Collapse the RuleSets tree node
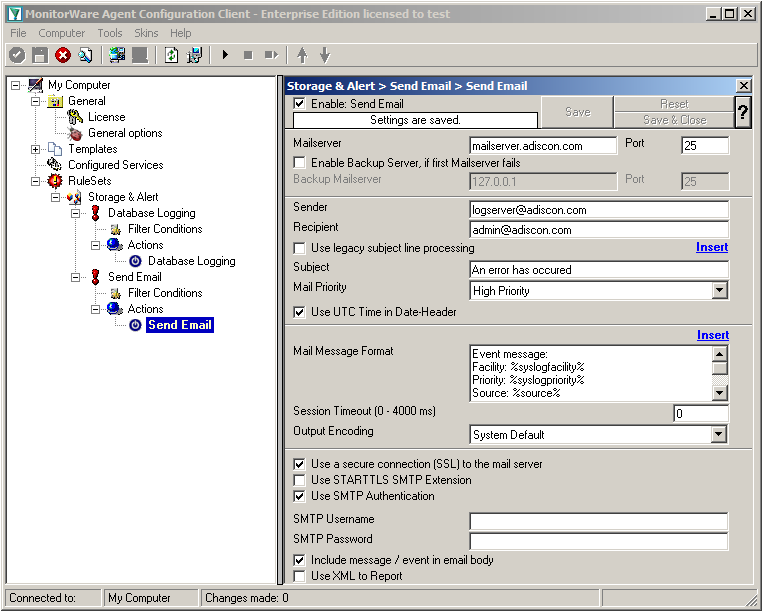763x612 pixels. tap(36, 181)
